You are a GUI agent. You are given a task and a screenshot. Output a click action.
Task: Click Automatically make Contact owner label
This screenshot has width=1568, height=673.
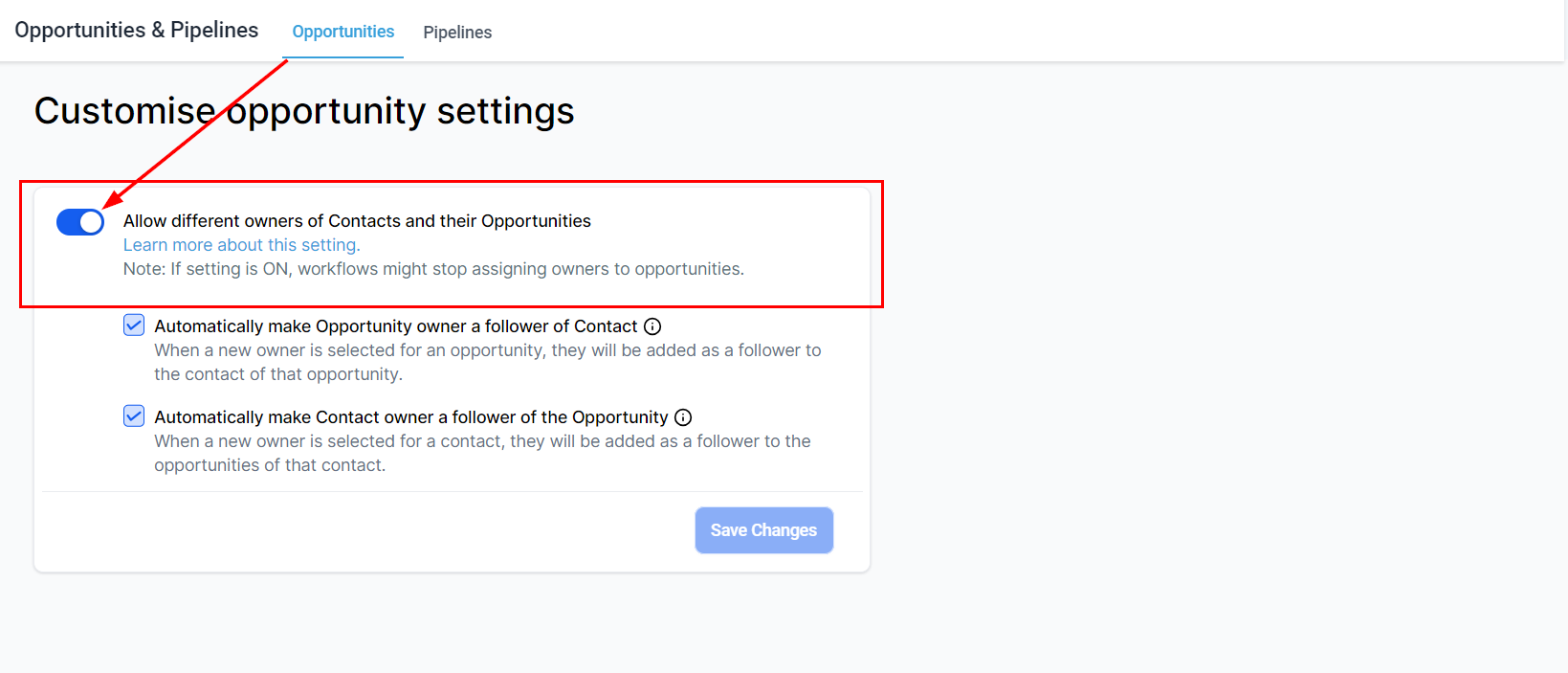pos(410,417)
